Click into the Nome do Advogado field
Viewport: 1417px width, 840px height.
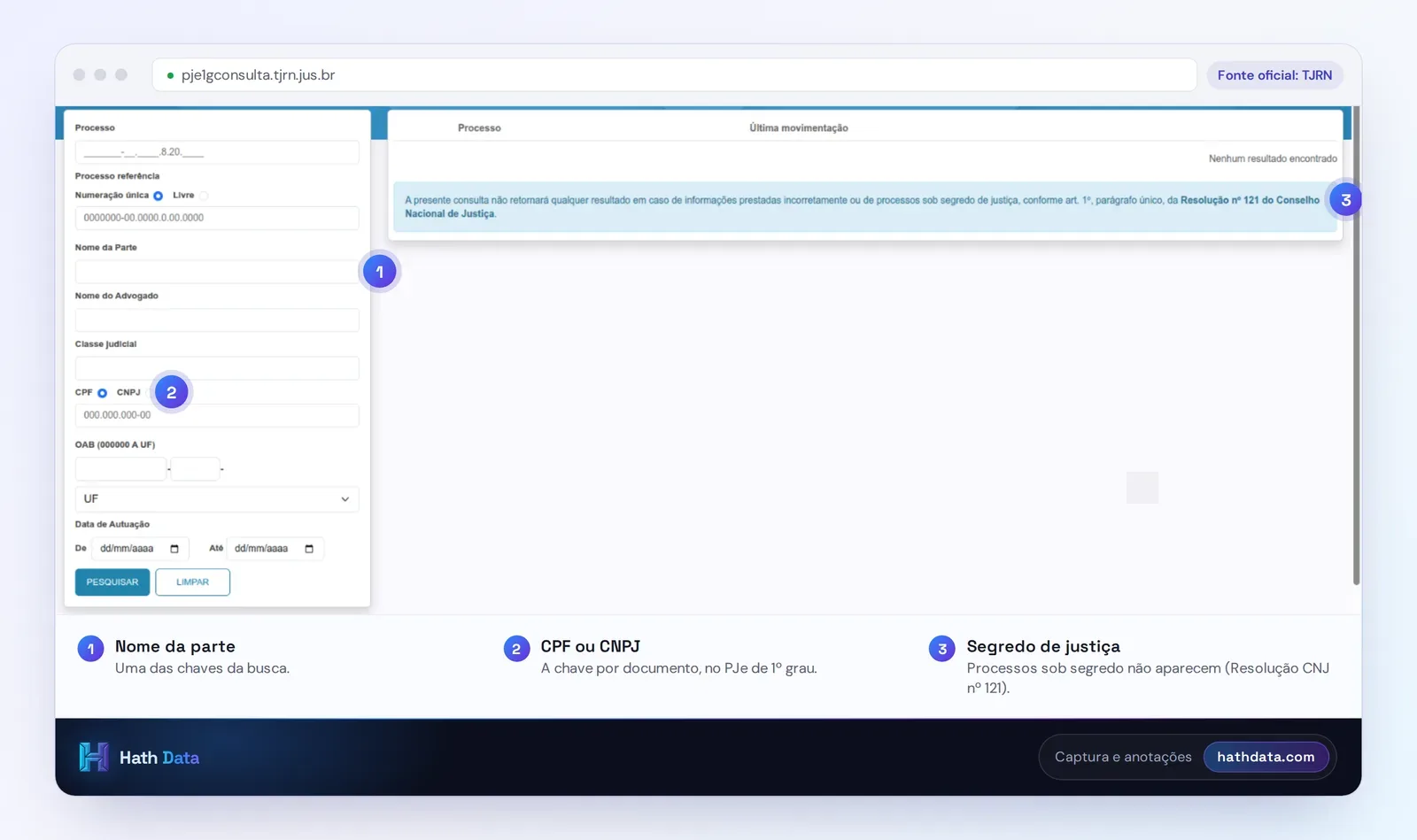pyautogui.click(x=217, y=320)
